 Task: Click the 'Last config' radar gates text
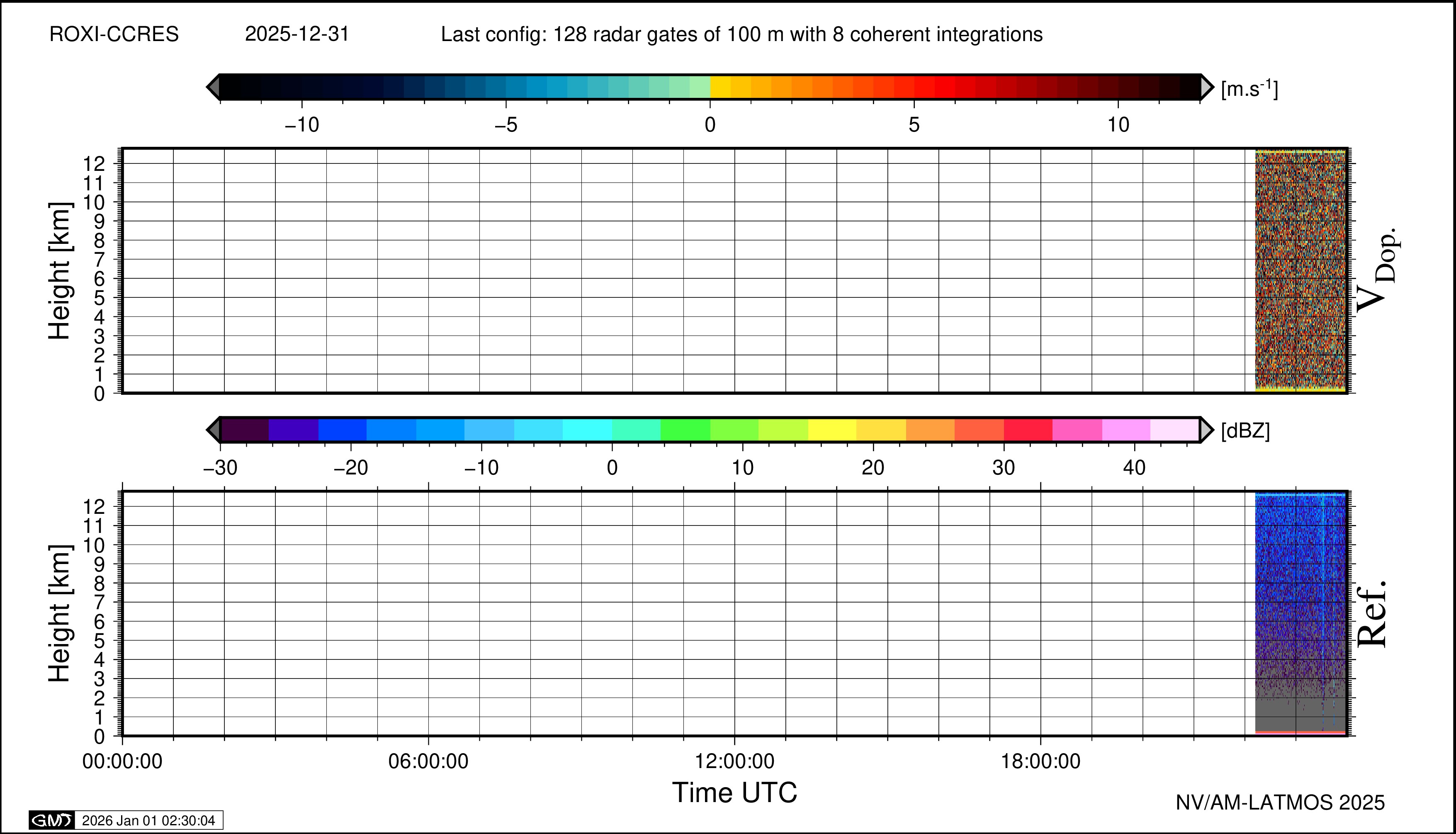tap(741, 34)
